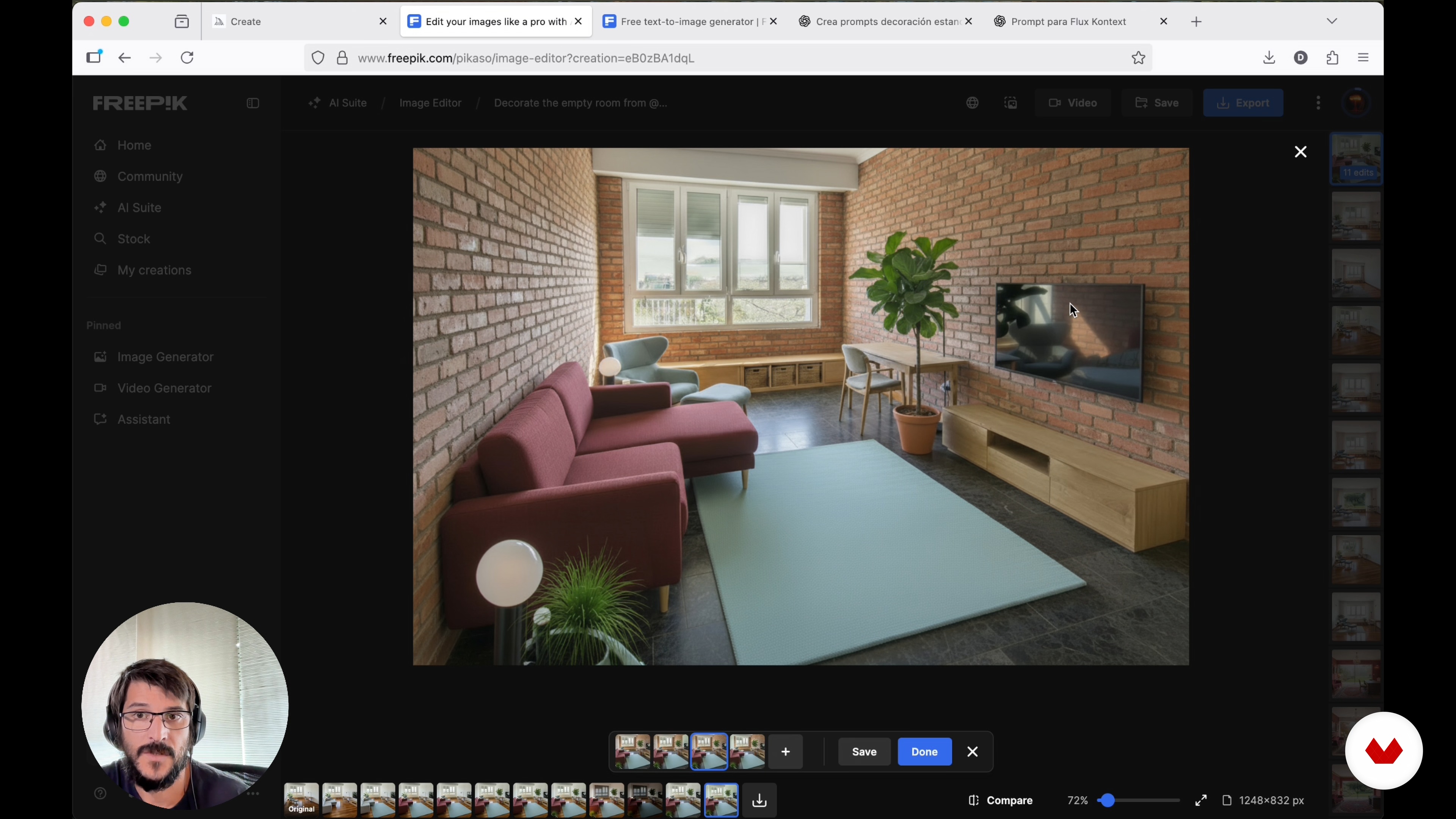Add a new variation with the plus button
The image size is (1456, 819).
click(x=786, y=752)
